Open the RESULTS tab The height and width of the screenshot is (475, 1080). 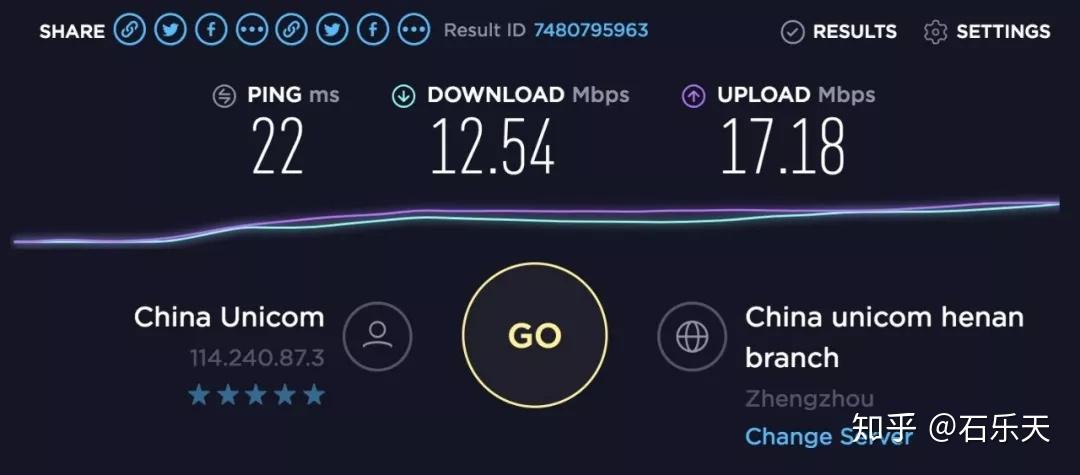(x=839, y=32)
